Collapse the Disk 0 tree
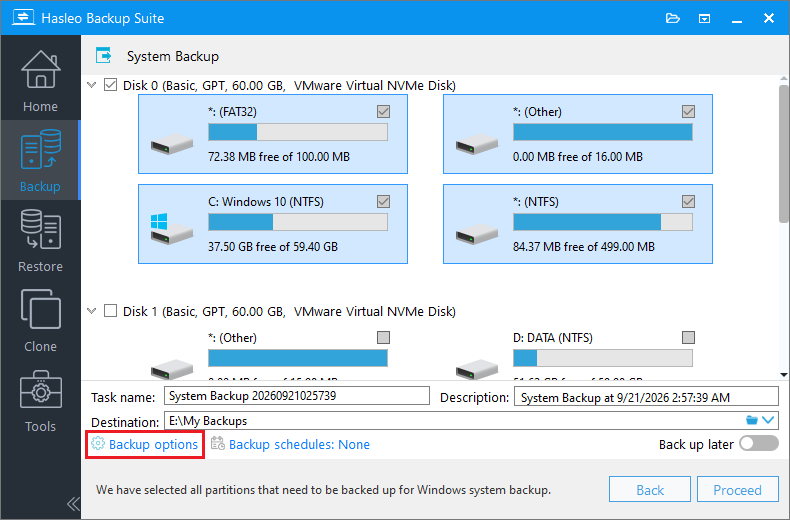Screen dimensions: 790x520 tap(92, 85)
